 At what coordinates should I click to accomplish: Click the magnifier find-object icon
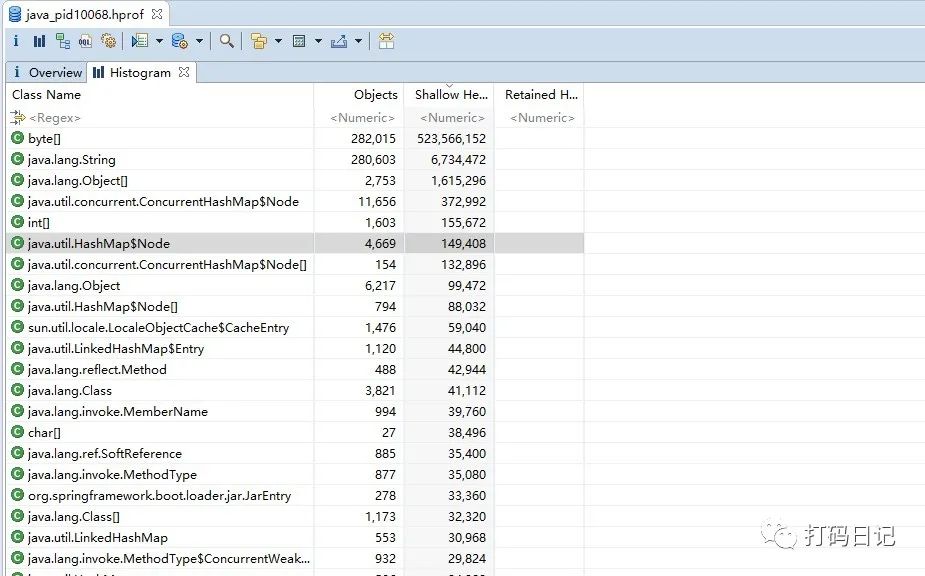[x=227, y=41]
